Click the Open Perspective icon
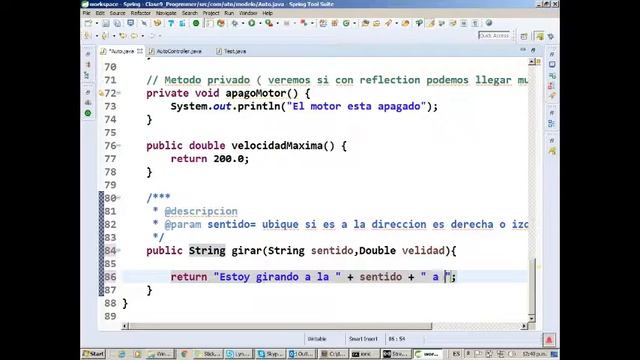 pyautogui.click(x=524, y=36)
